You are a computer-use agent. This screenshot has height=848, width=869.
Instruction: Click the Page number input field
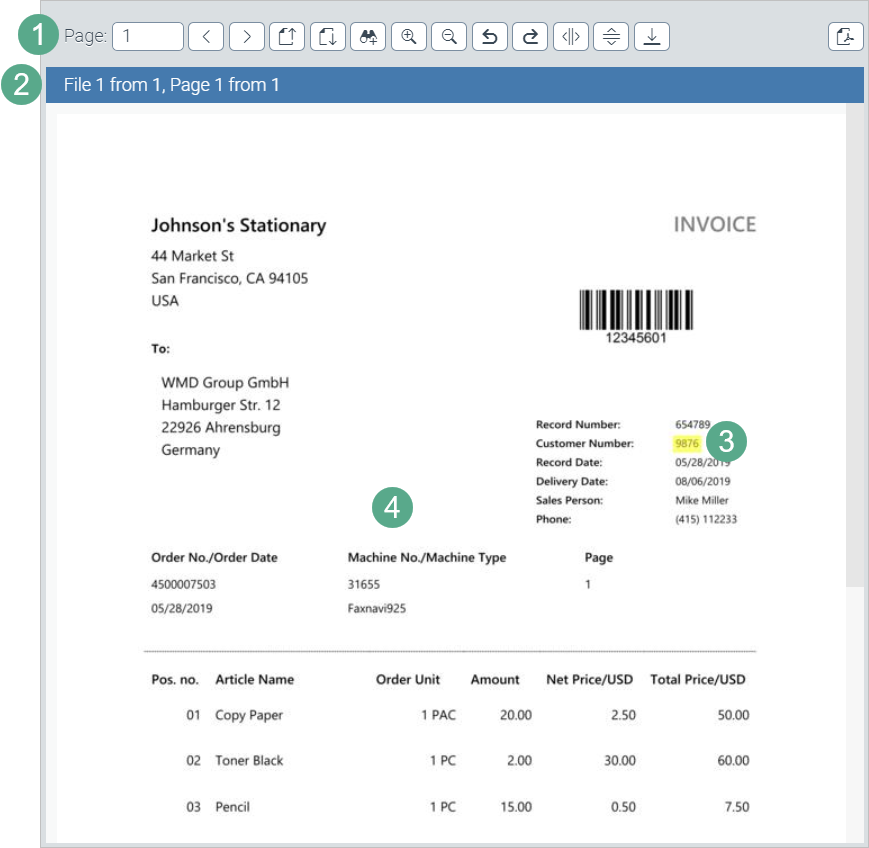click(x=148, y=37)
